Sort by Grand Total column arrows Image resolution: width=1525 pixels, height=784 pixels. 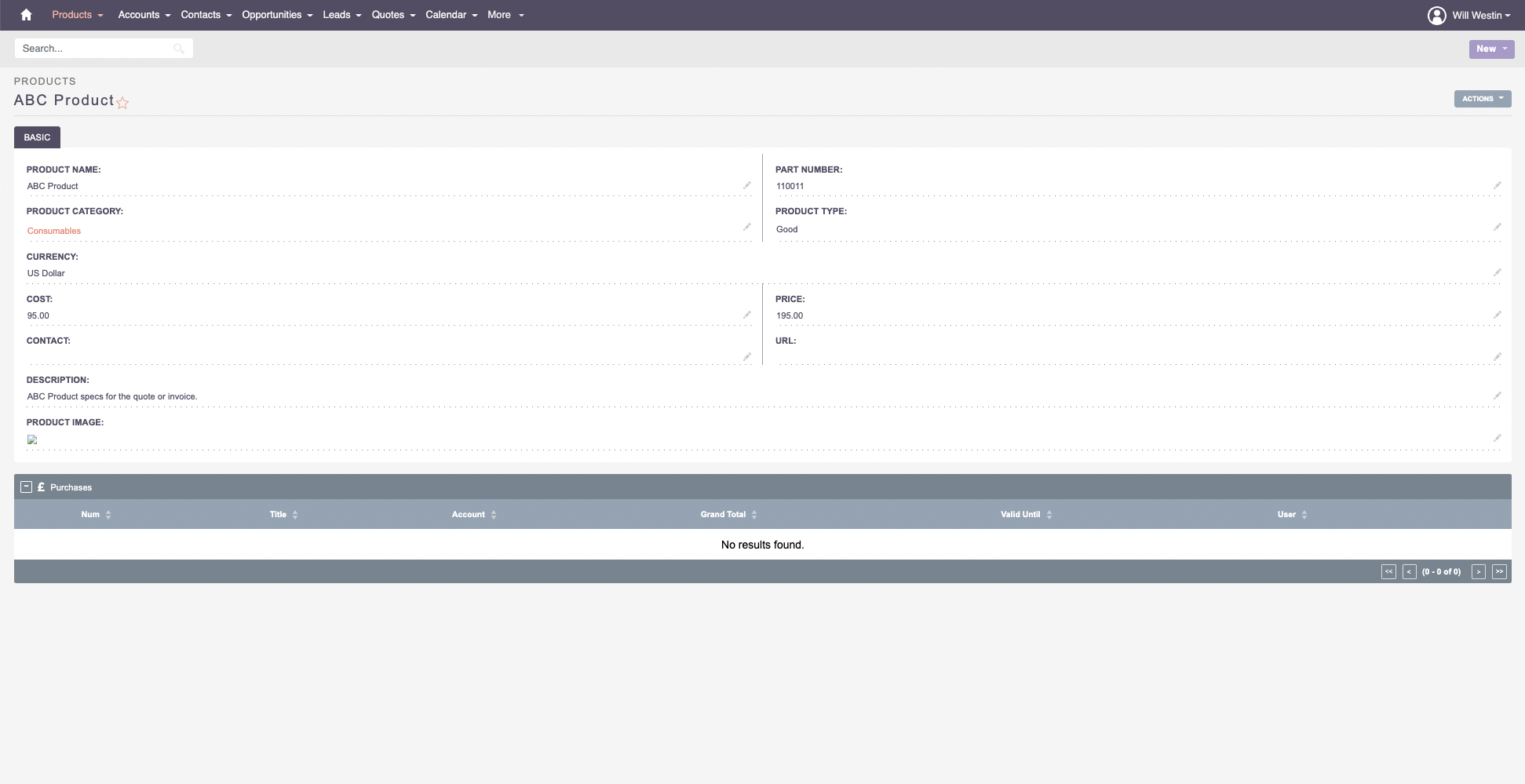754,515
